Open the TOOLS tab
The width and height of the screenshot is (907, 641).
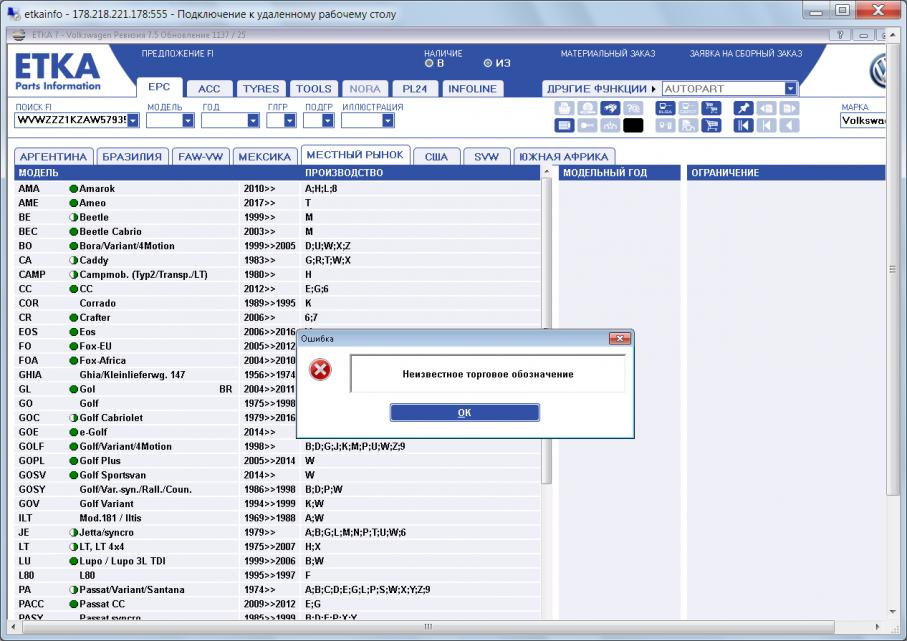pos(314,89)
